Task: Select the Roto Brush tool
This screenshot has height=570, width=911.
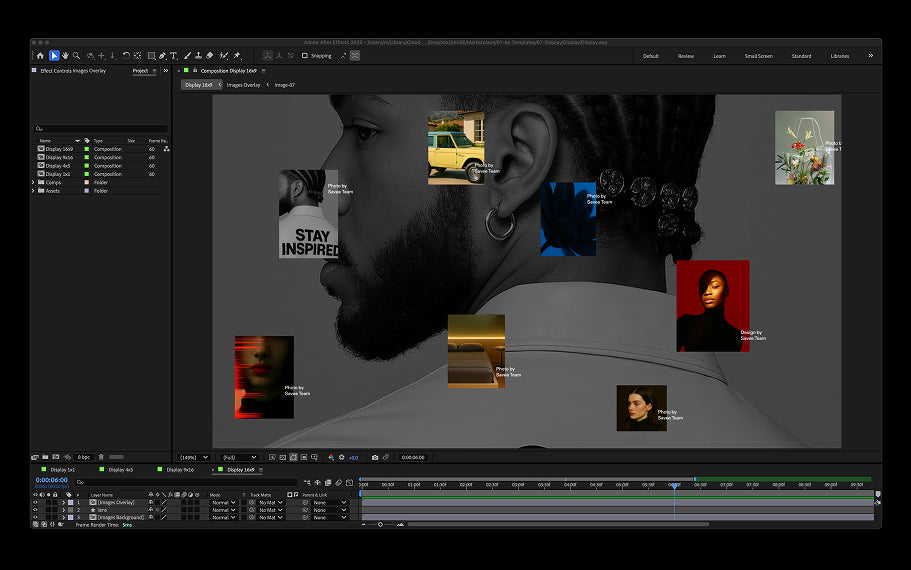Action: coord(224,56)
